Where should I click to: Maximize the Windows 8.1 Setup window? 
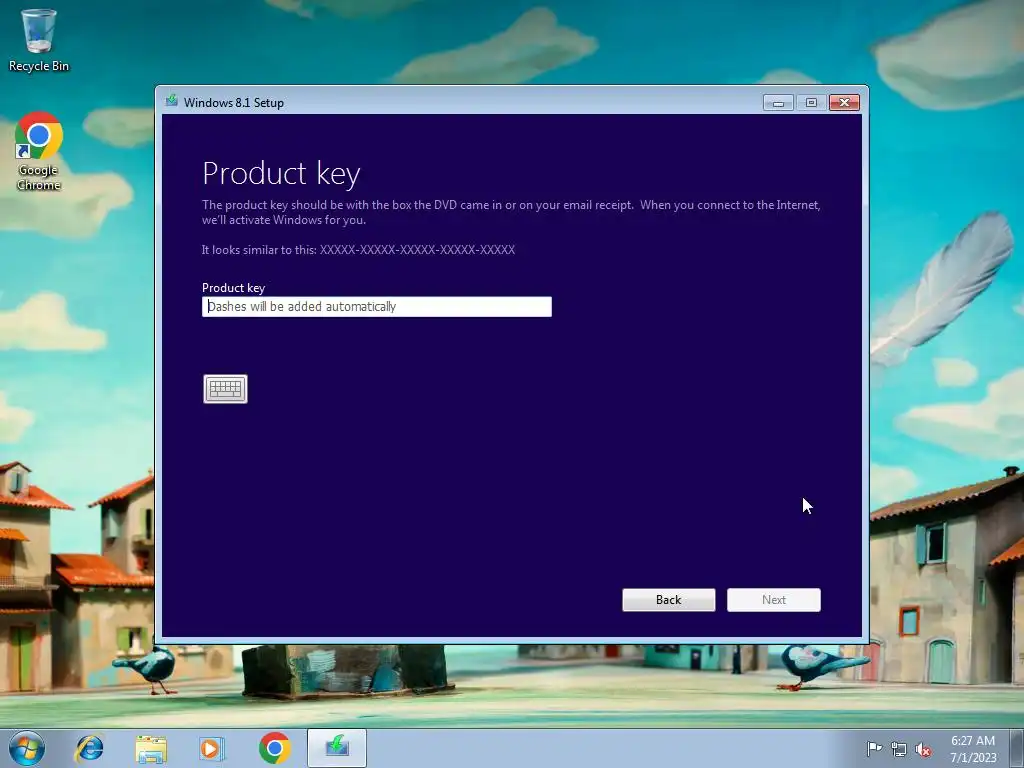[811, 103]
